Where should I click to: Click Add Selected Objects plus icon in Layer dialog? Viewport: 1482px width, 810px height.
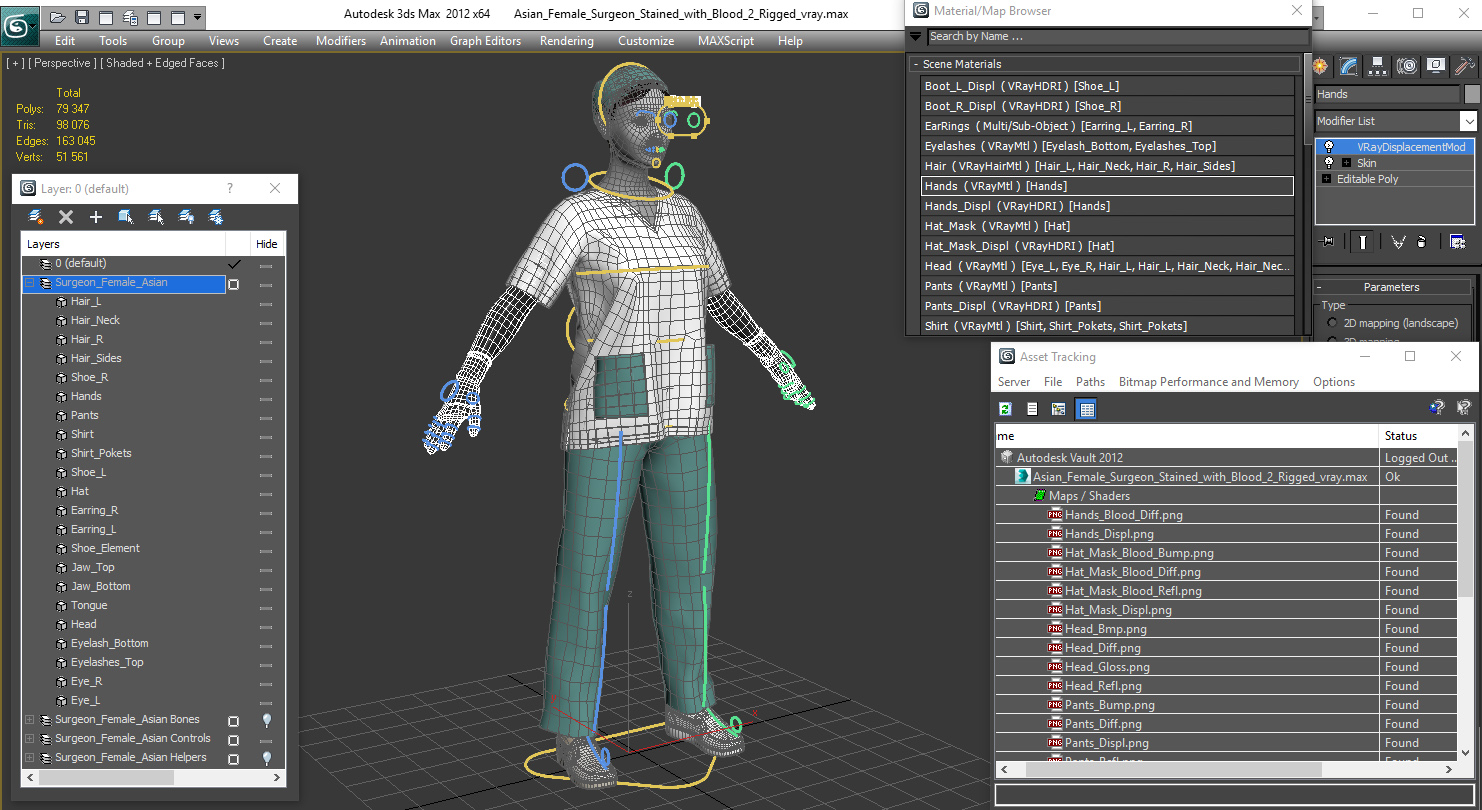pos(96,217)
